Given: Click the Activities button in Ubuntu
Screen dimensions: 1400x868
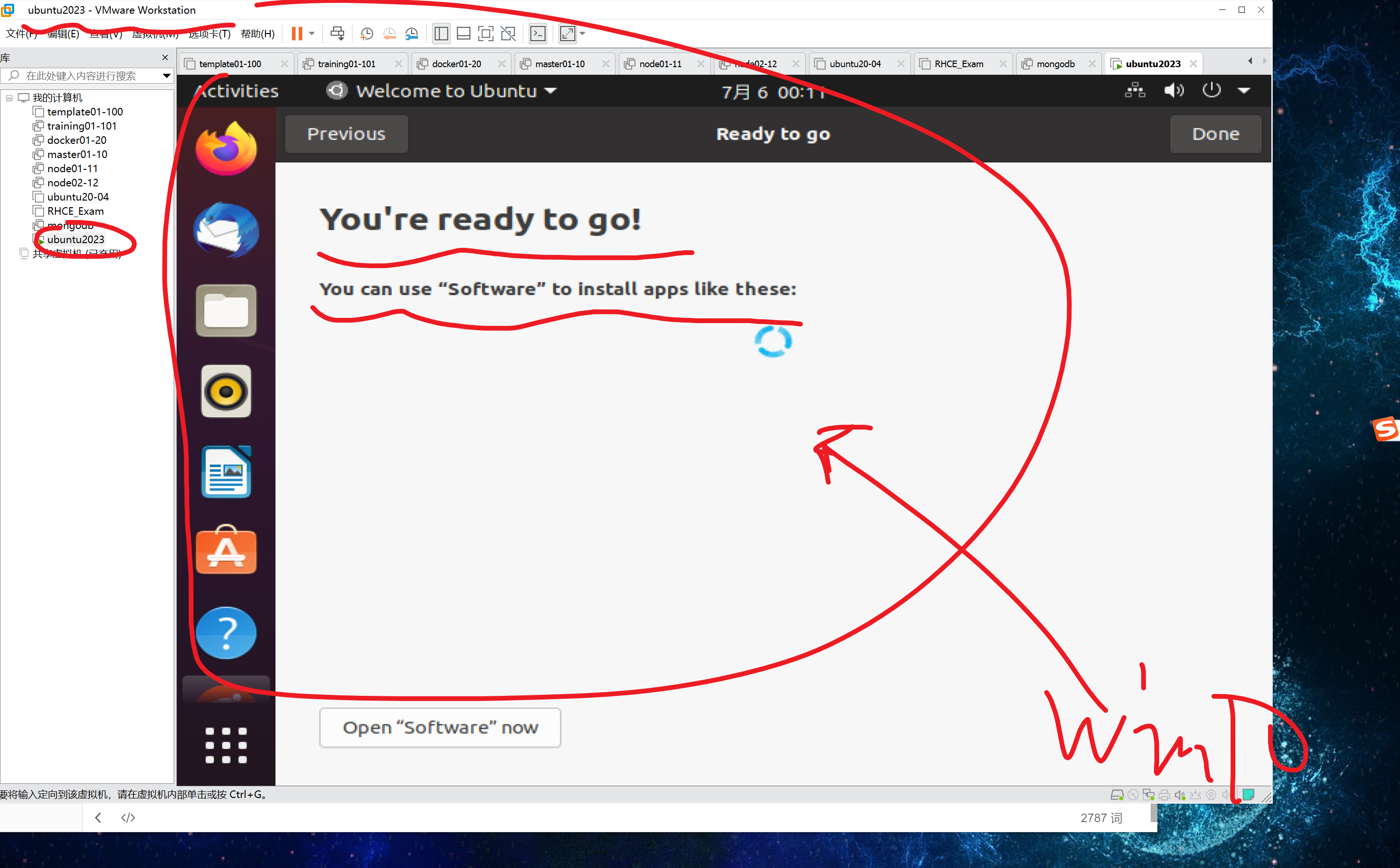Looking at the screenshot, I should (x=236, y=91).
